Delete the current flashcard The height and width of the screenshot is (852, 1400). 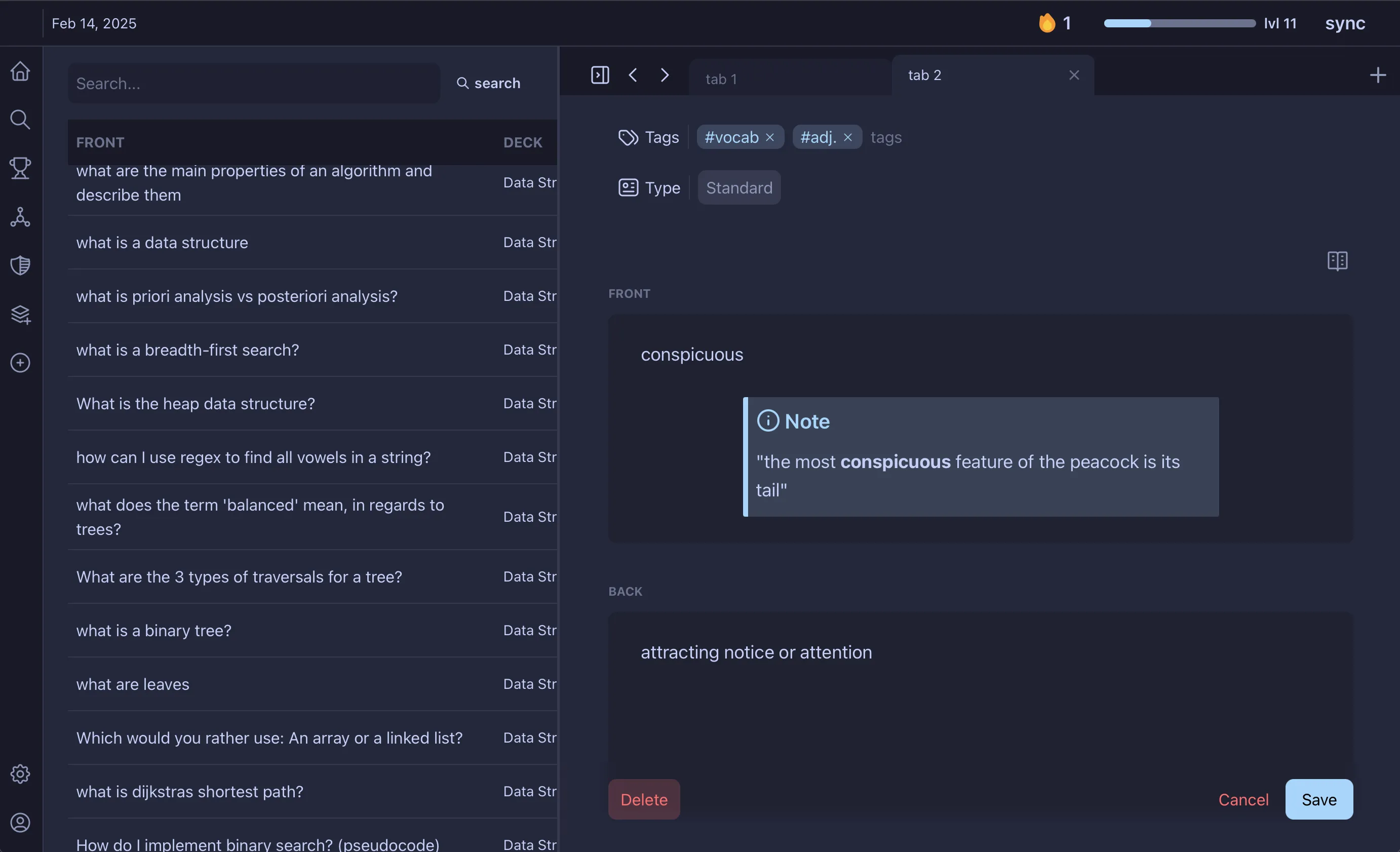pyautogui.click(x=643, y=799)
